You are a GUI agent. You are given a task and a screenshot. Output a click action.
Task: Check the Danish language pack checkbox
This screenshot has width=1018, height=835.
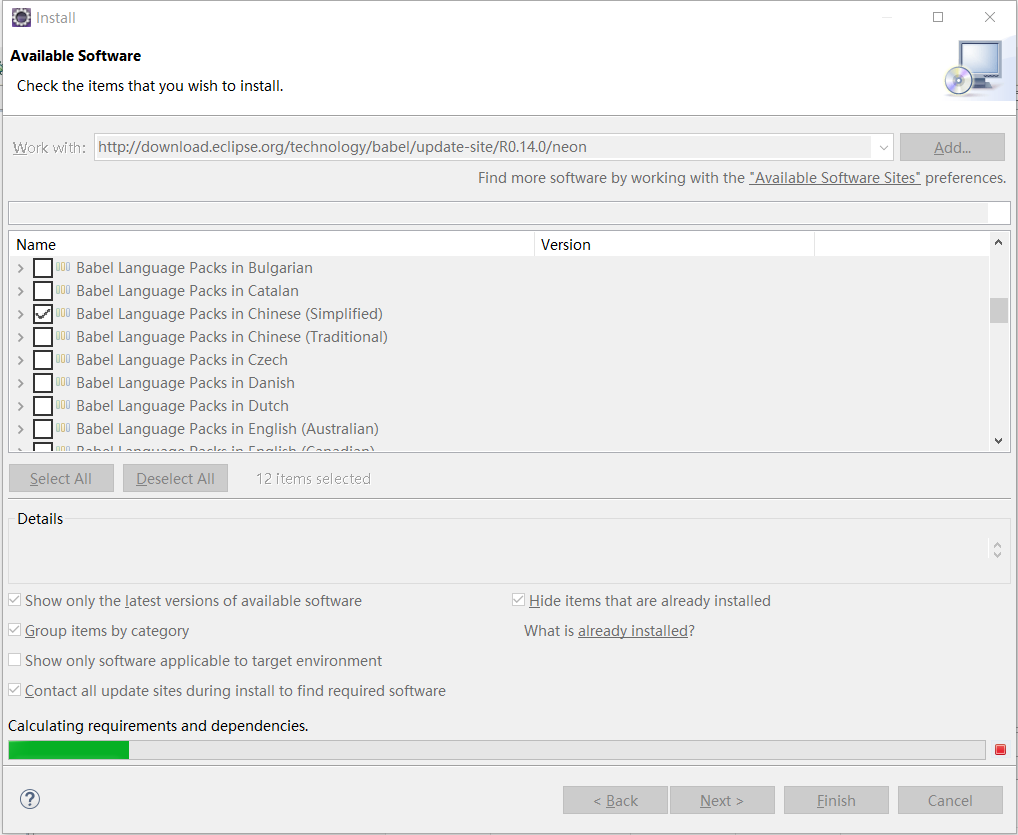point(43,383)
